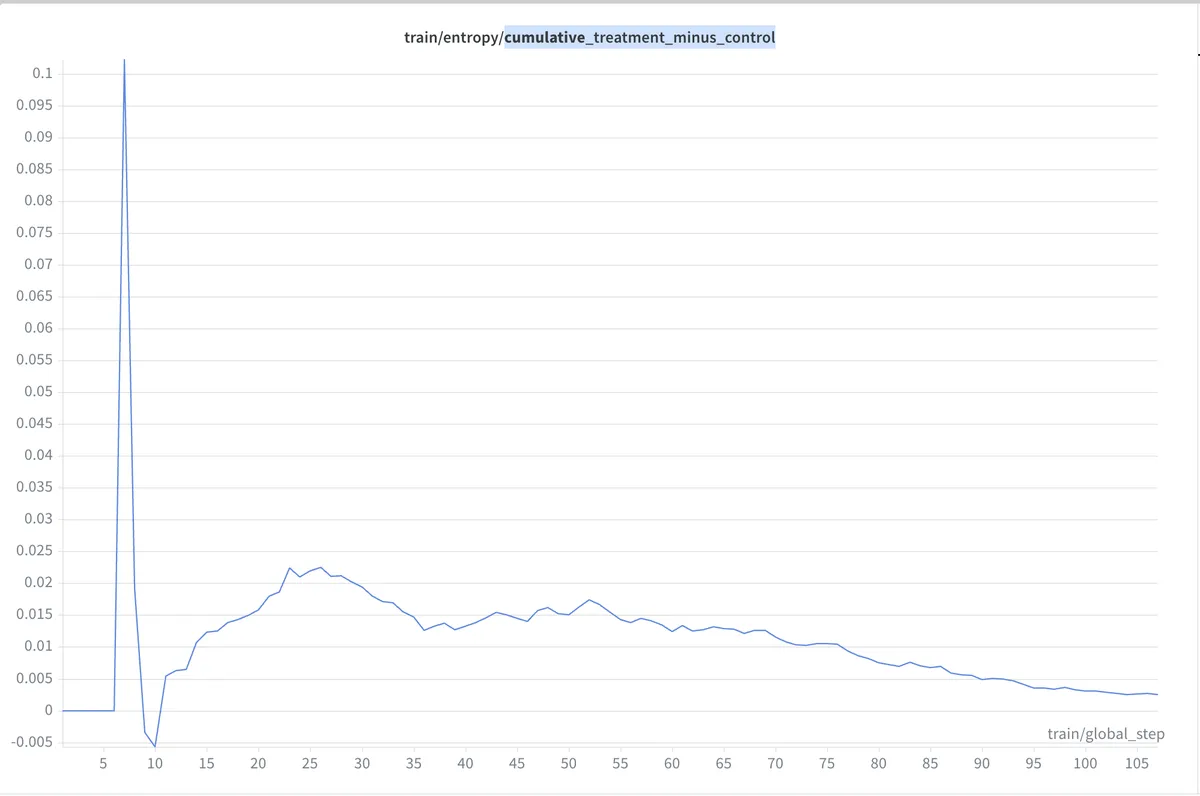Click the x-axis tick label 30

pos(362,764)
